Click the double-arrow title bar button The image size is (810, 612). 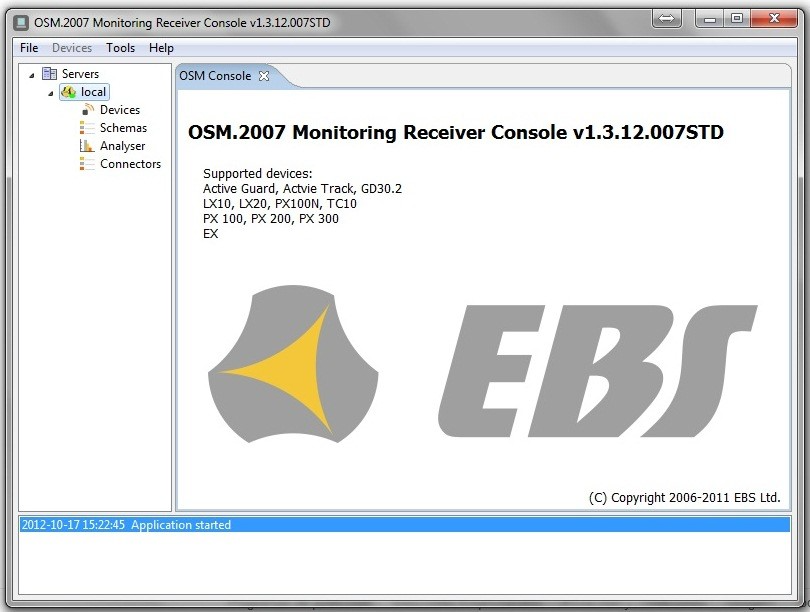pos(666,19)
